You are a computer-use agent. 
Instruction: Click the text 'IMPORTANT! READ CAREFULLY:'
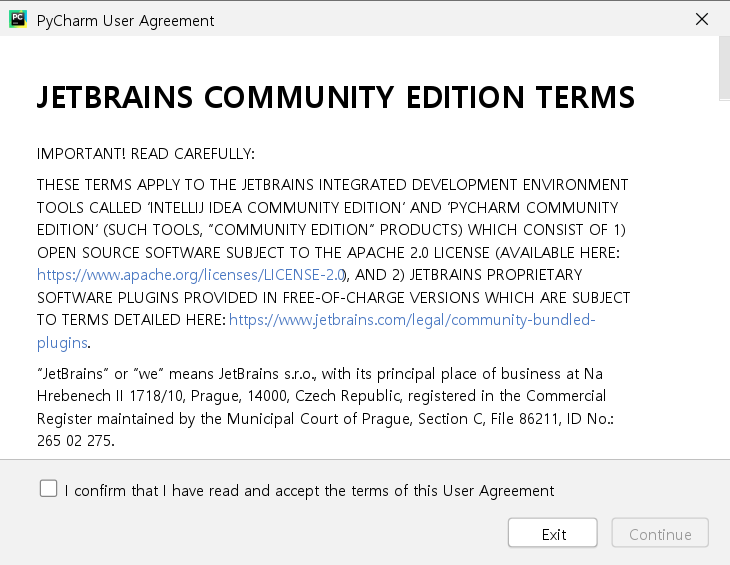(x=146, y=154)
